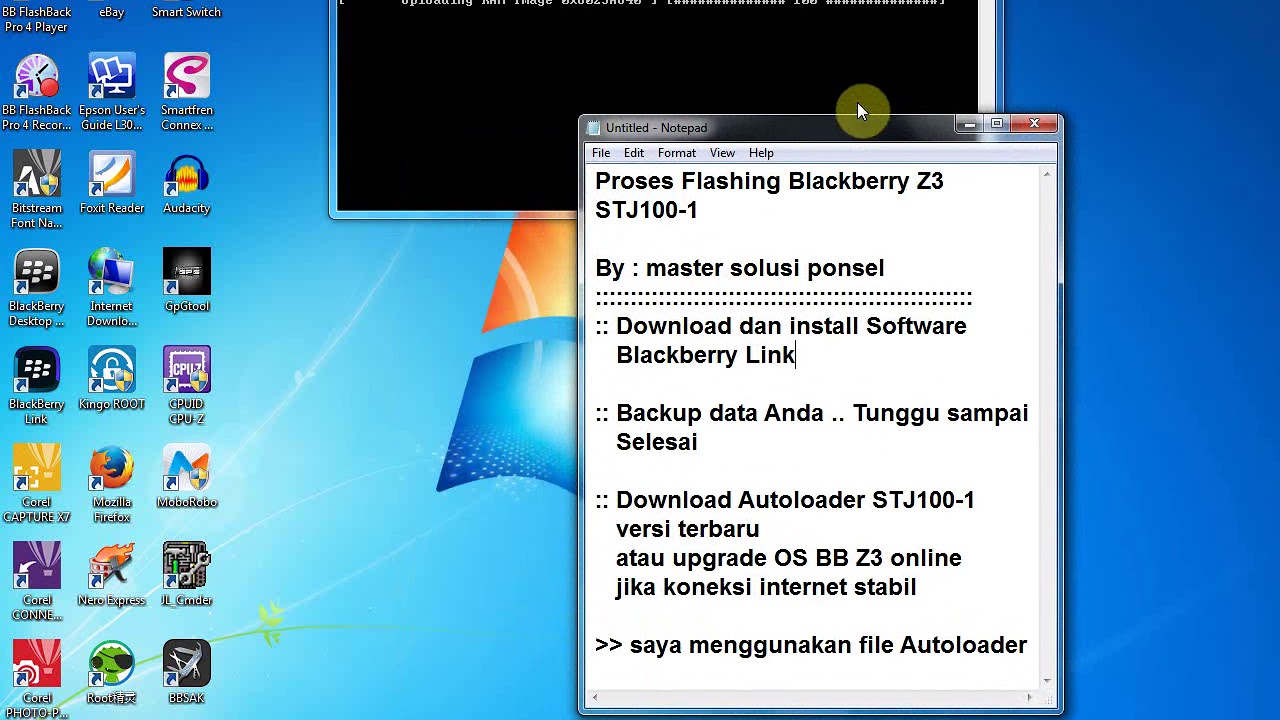Launch MoboRobo desktop icon

[x=186, y=477]
